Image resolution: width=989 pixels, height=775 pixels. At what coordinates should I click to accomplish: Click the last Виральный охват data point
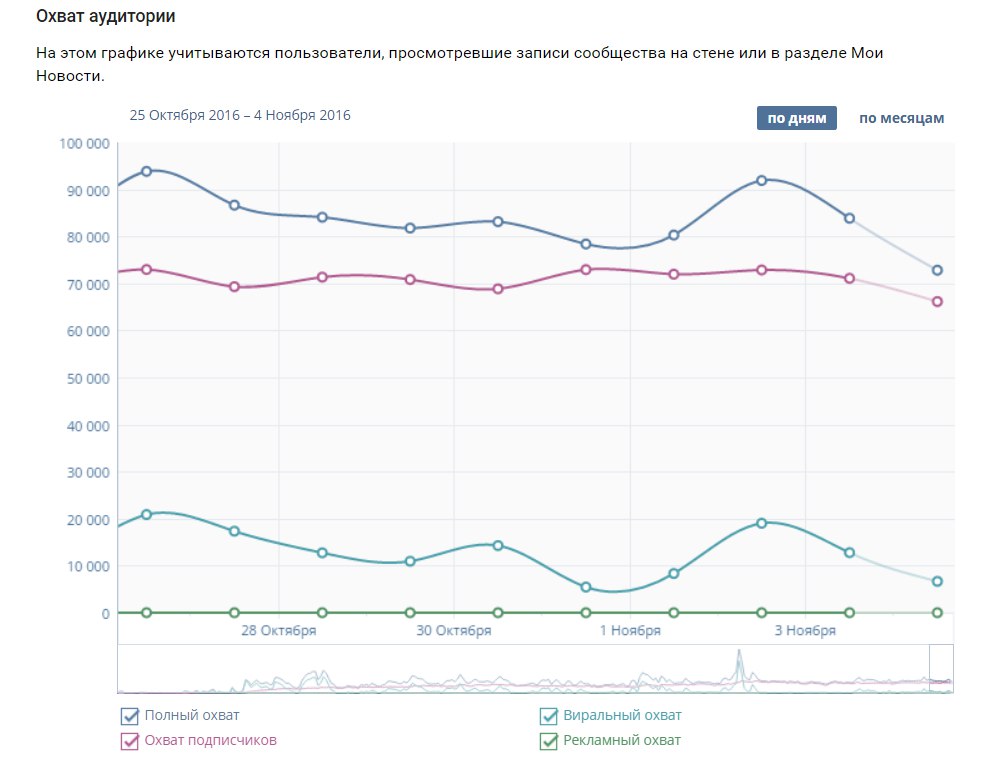937,581
